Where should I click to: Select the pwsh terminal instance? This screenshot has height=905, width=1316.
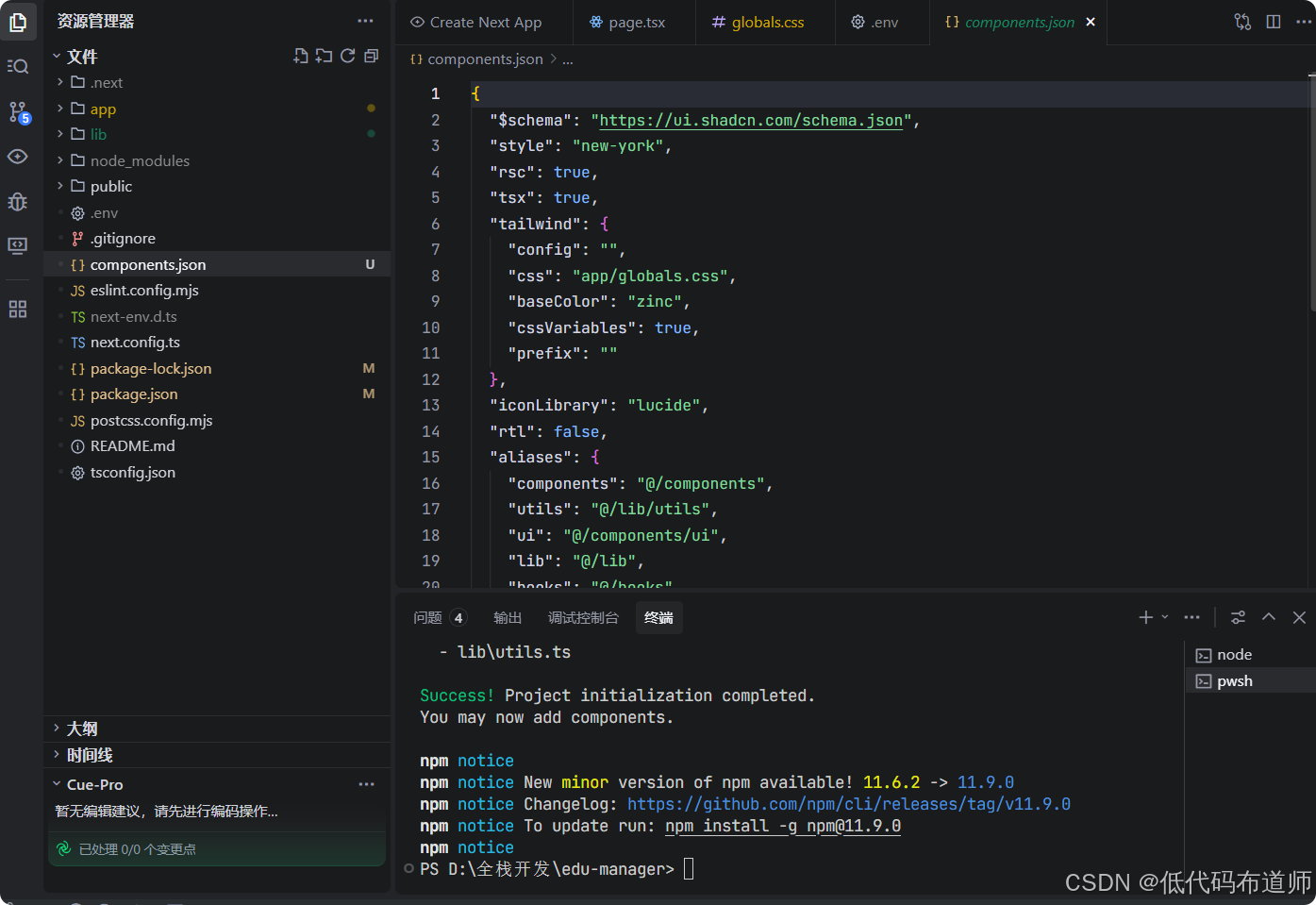tap(1250, 681)
